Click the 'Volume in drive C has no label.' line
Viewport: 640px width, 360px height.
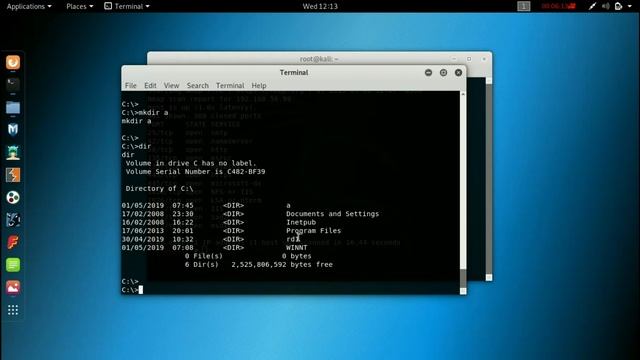(x=191, y=163)
